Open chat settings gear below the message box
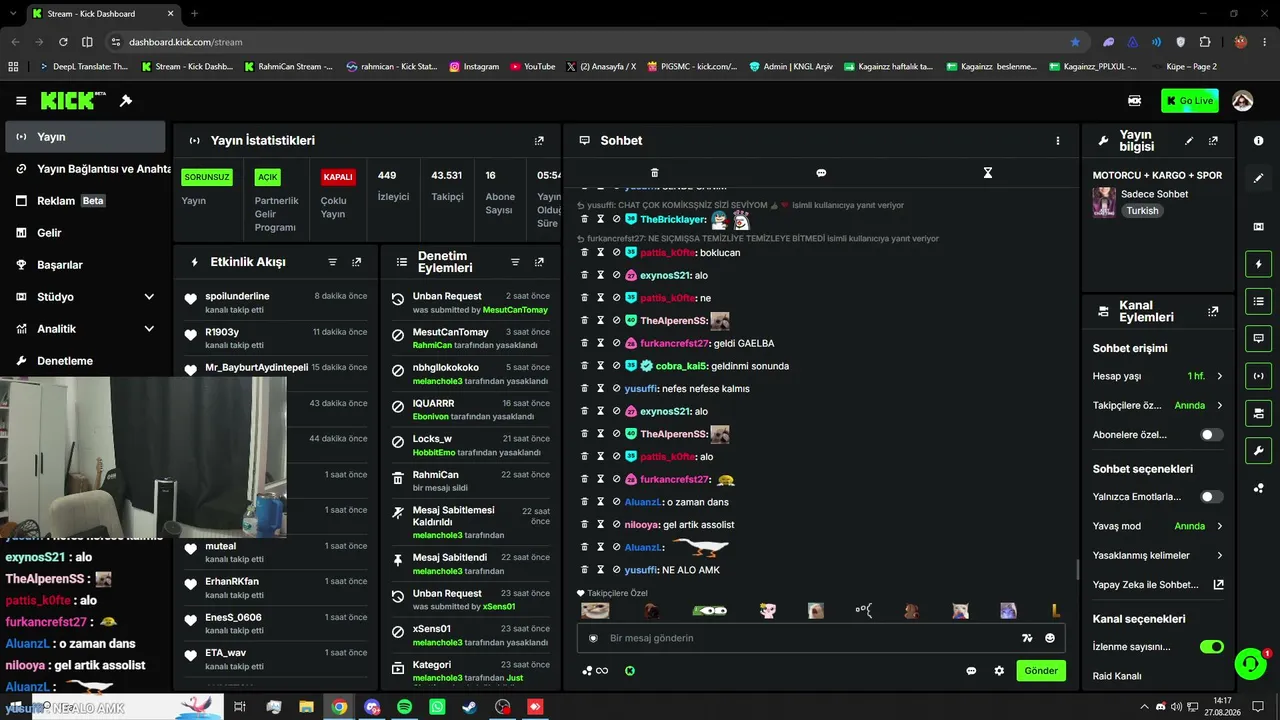Viewport: 1280px width, 720px height. pyautogui.click(x=999, y=671)
